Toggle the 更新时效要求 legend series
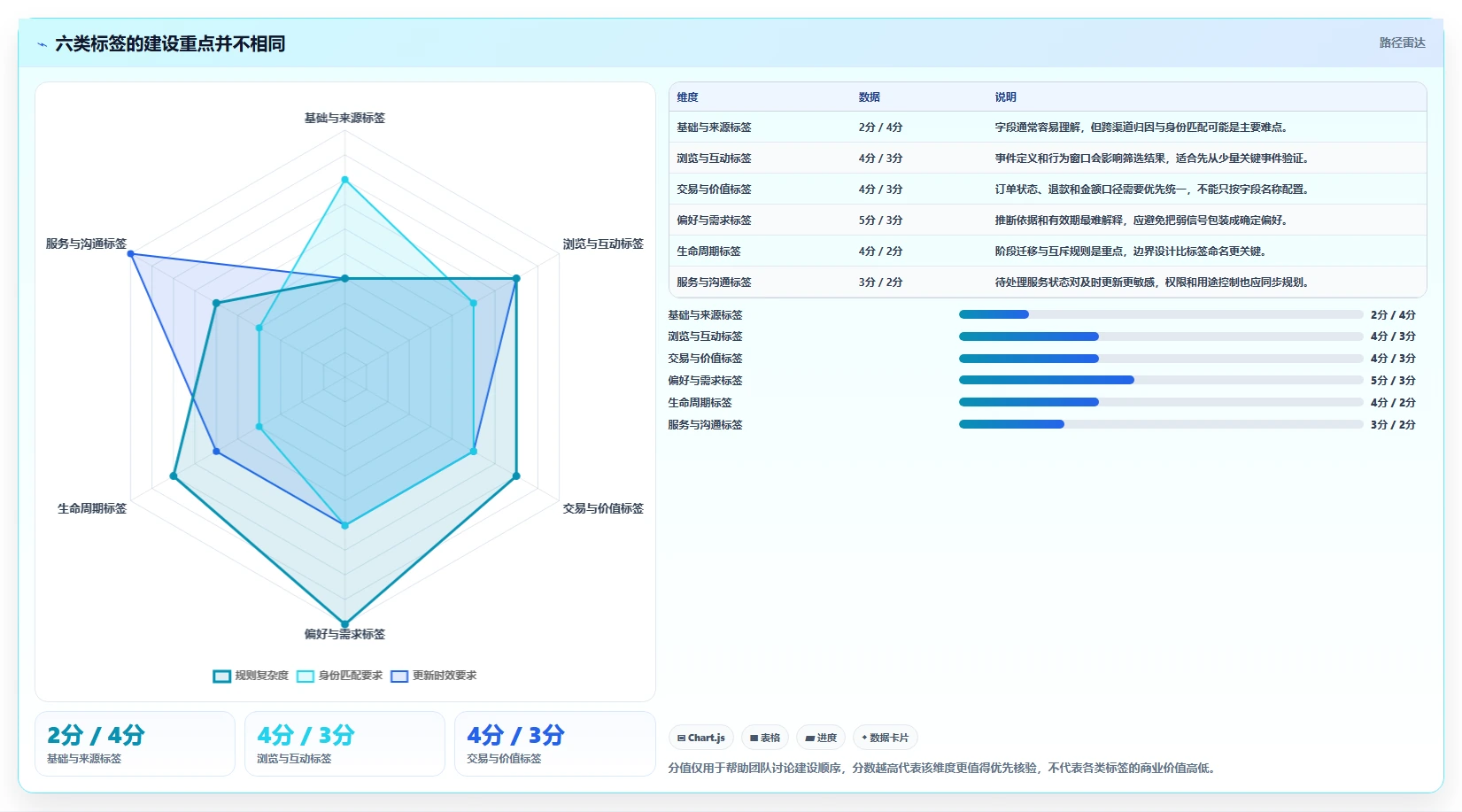Viewport: 1462px width, 812px height. (x=434, y=676)
